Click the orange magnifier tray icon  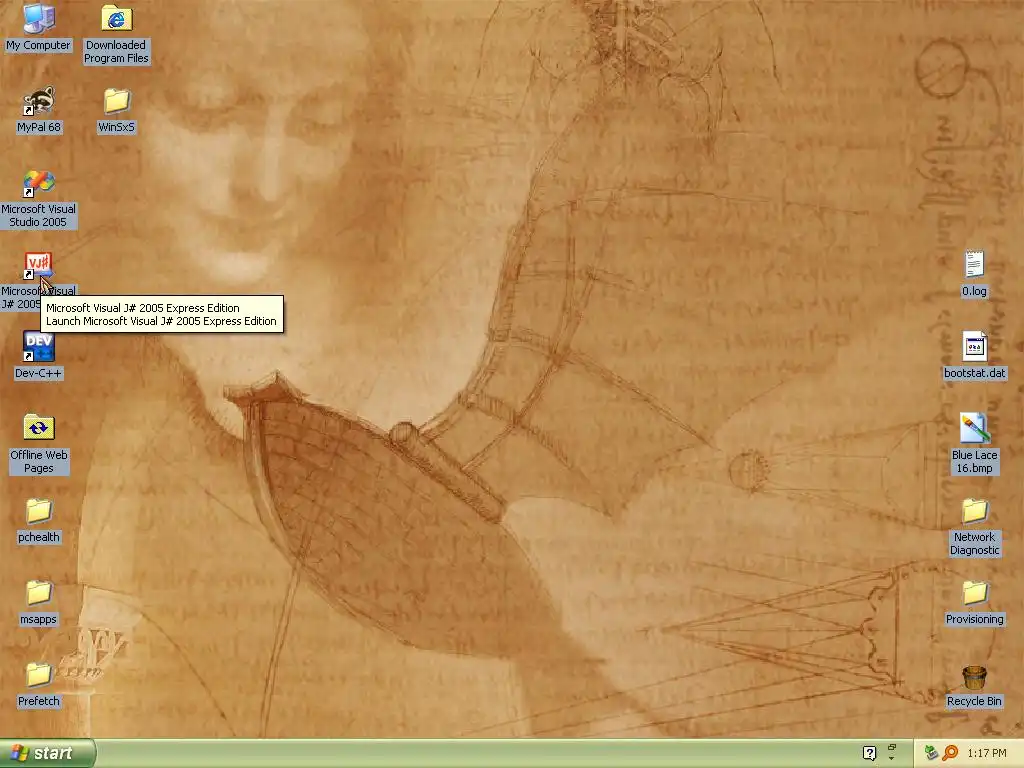coord(950,753)
